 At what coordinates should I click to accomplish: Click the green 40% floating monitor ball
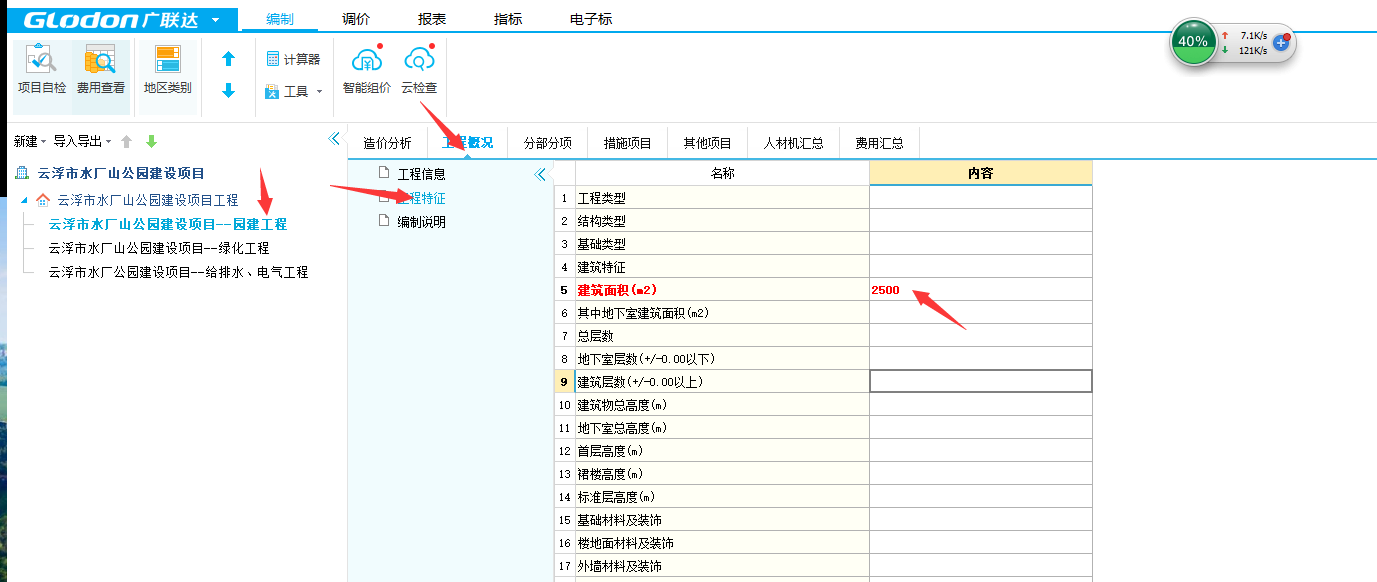(x=1193, y=42)
